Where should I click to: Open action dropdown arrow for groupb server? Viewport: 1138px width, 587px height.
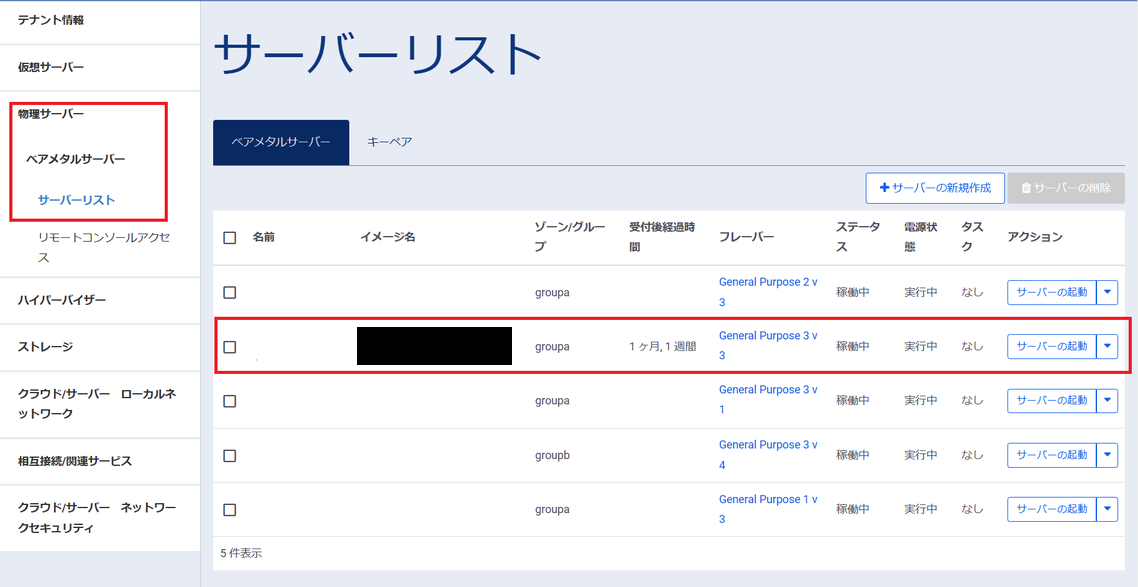coord(1107,455)
